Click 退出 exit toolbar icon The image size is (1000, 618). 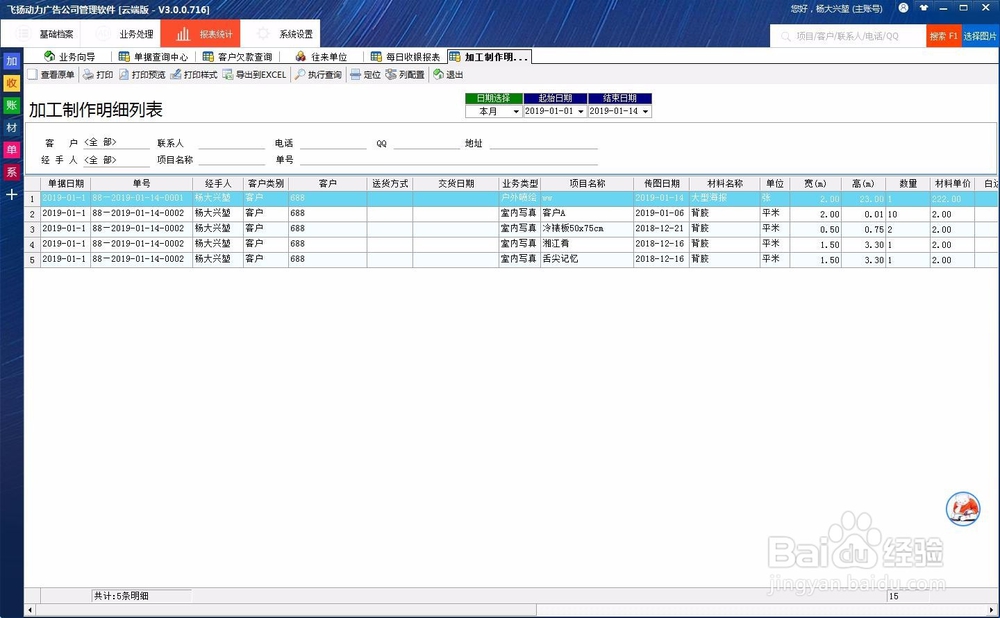click(x=438, y=75)
